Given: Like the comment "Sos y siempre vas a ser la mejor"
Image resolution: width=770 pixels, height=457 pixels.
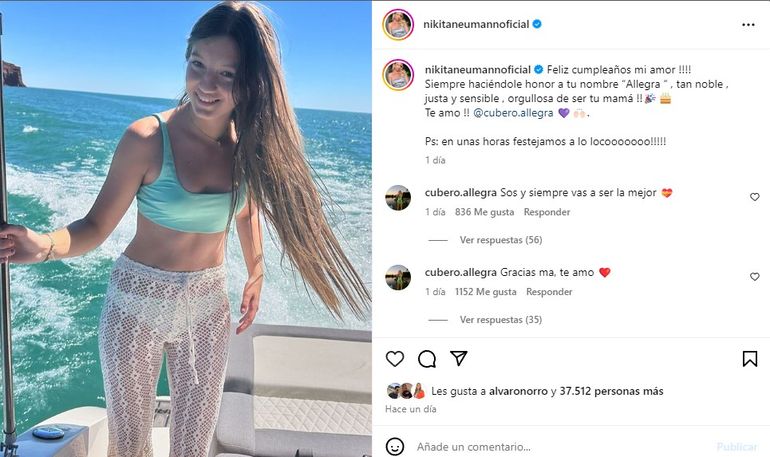Looking at the screenshot, I should tap(755, 197).
